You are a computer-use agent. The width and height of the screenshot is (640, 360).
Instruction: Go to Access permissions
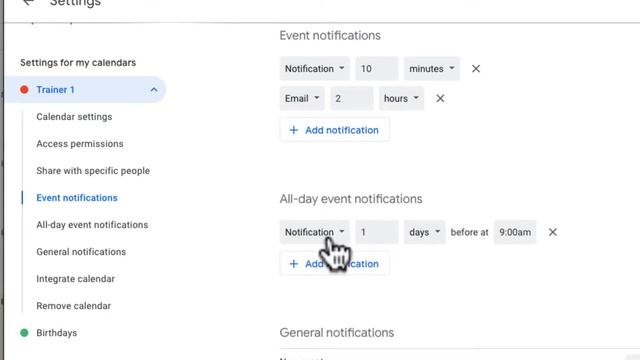80,144
